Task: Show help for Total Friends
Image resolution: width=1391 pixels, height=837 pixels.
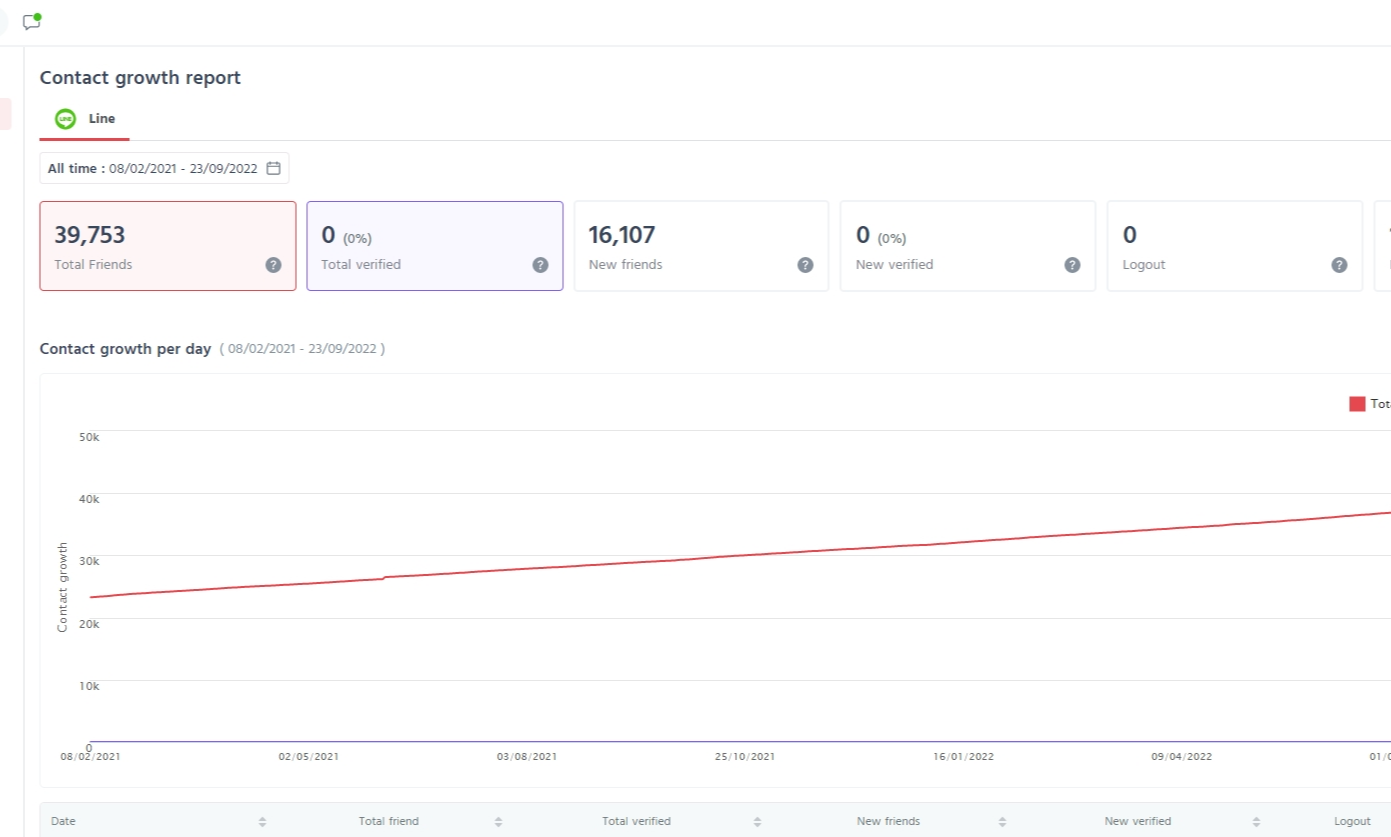Action: 273,265
